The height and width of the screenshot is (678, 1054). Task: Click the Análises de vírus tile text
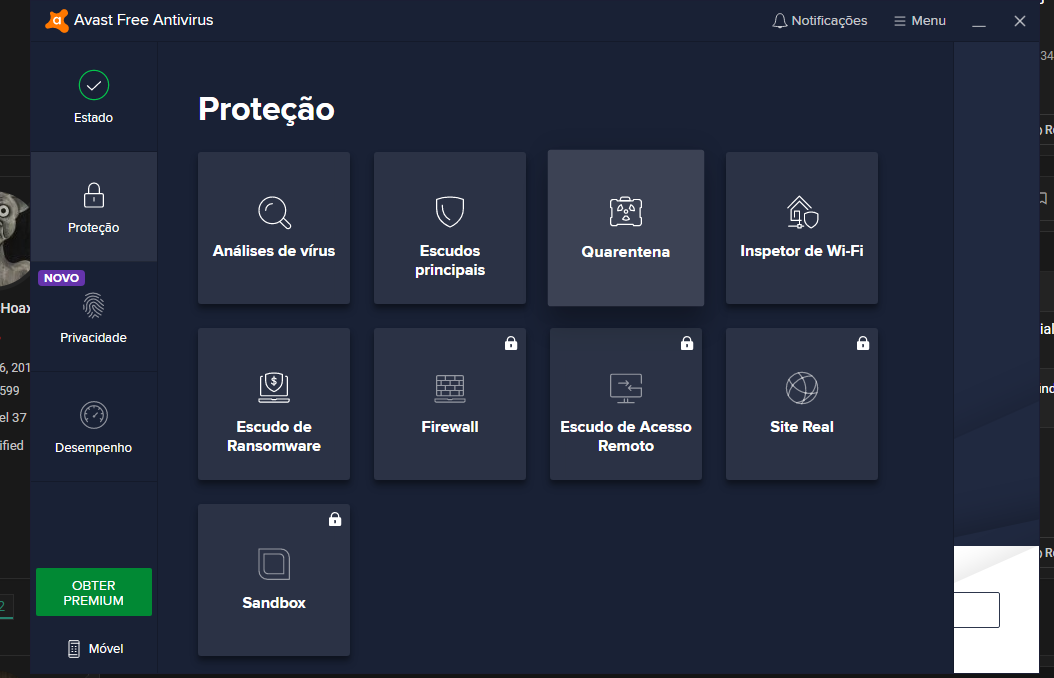pos(274,251)
